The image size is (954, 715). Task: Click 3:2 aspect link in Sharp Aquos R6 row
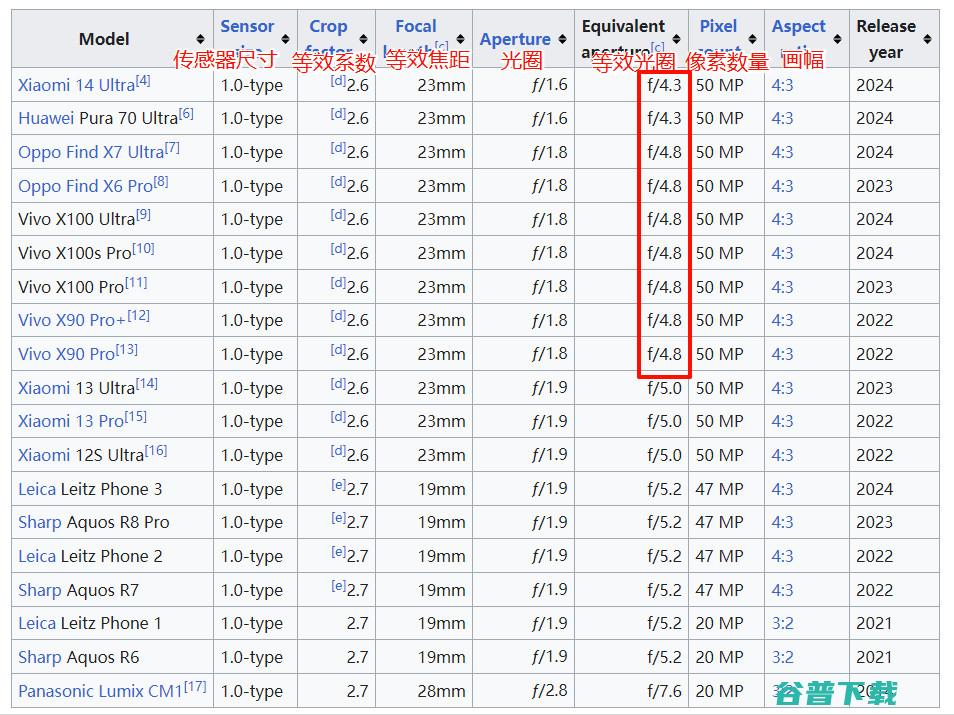point(782,657)
